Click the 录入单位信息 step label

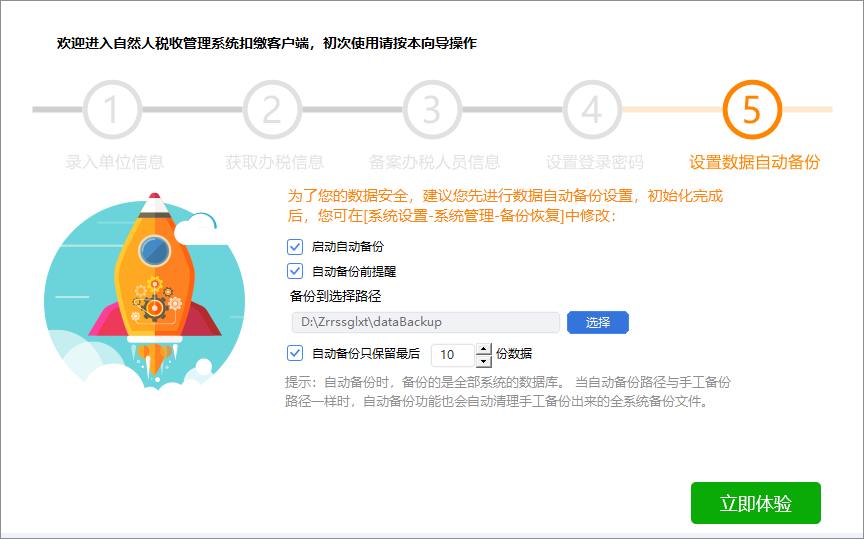click(x=115, y=162)
